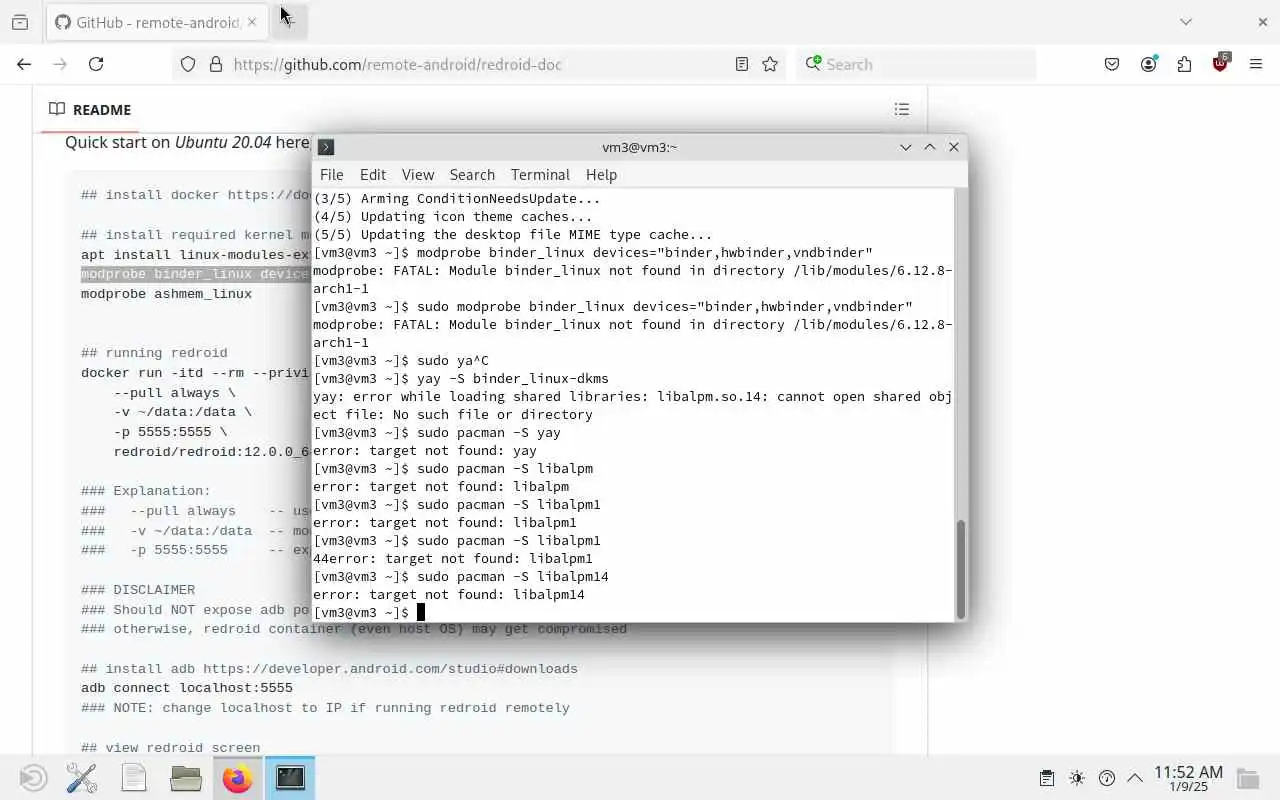
Task: Open Firefox hamburger application menu
Action: pos(1256,64)
